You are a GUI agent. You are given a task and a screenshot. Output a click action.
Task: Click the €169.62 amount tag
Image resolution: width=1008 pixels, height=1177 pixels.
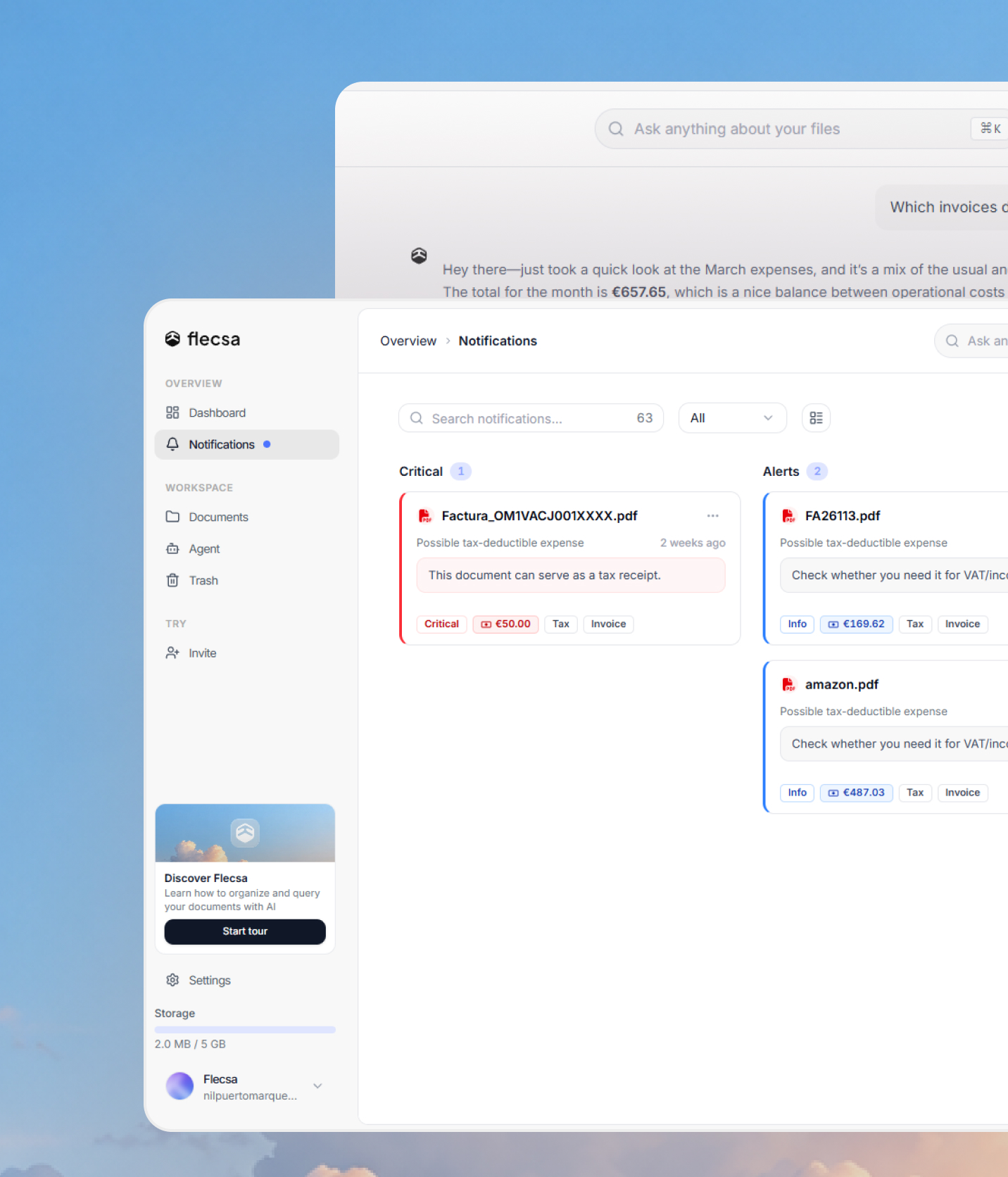(856, 624)
